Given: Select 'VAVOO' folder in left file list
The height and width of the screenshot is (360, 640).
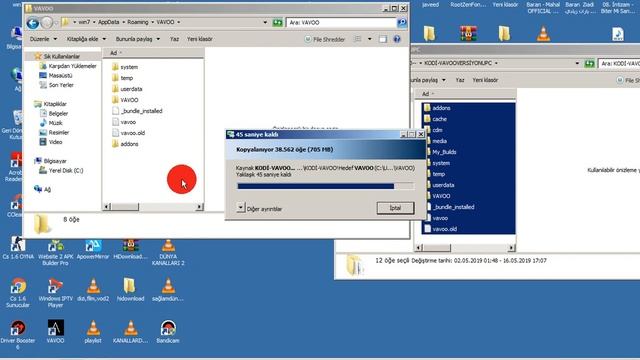Looking at the screenshot, I should point(125,100).
